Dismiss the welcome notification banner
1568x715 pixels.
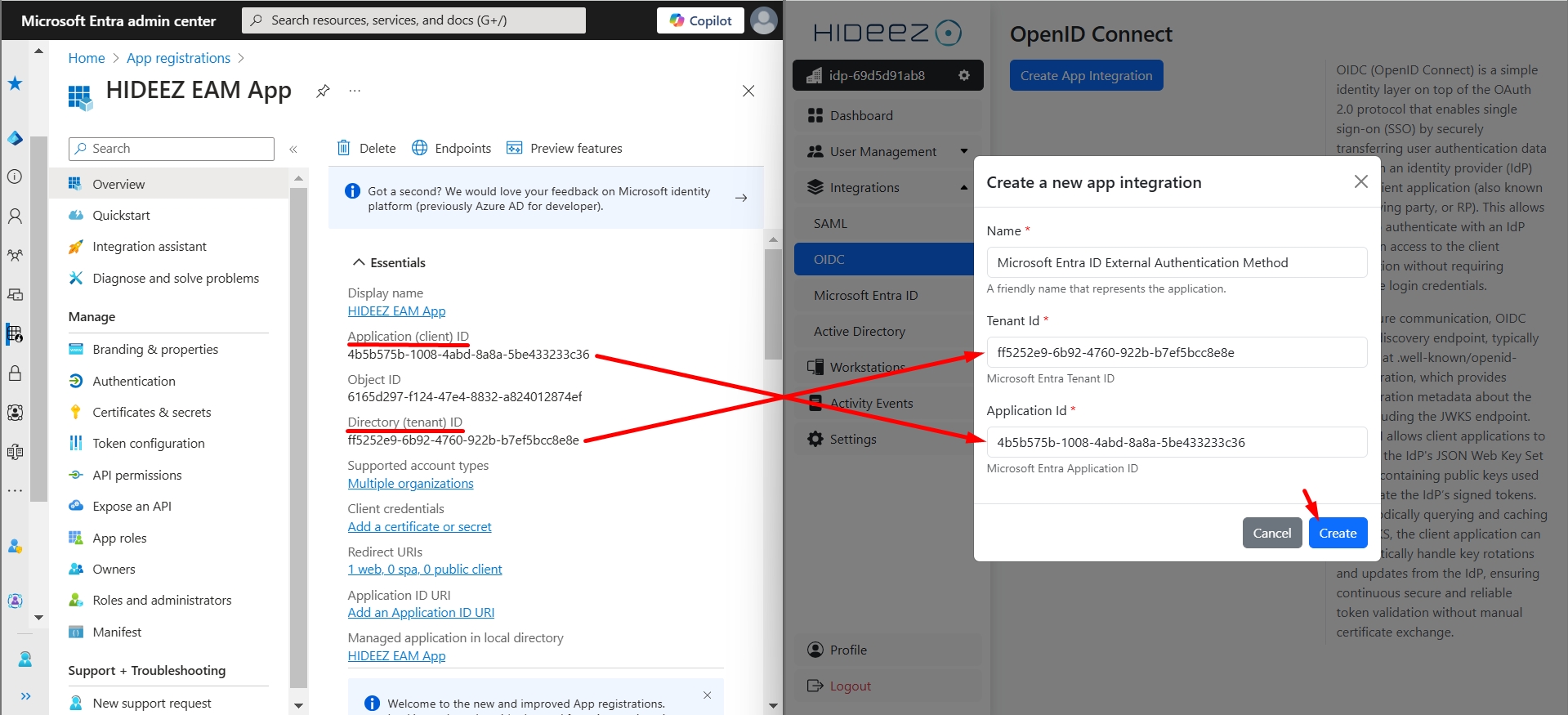click(707, 695)
